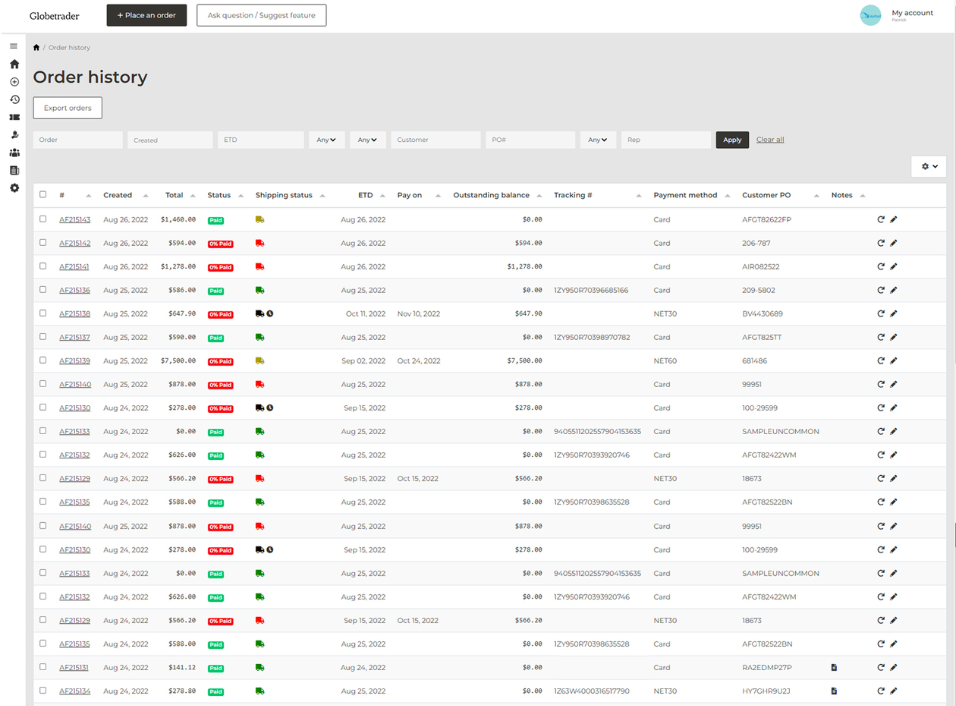Sort by Customer PO column header
The image size is (956, 706).
780,195
